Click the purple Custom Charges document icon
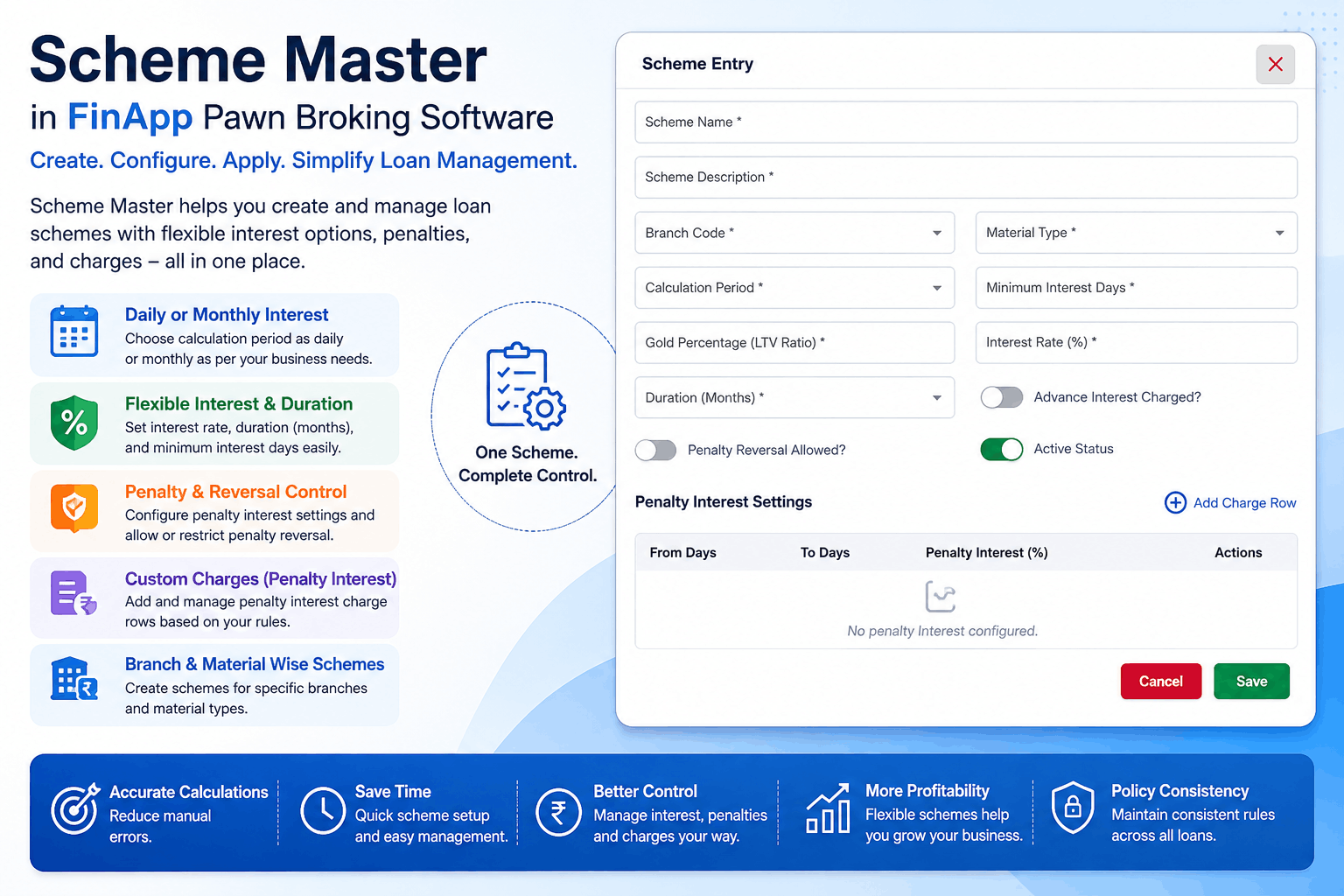 [x=73, y=593]
